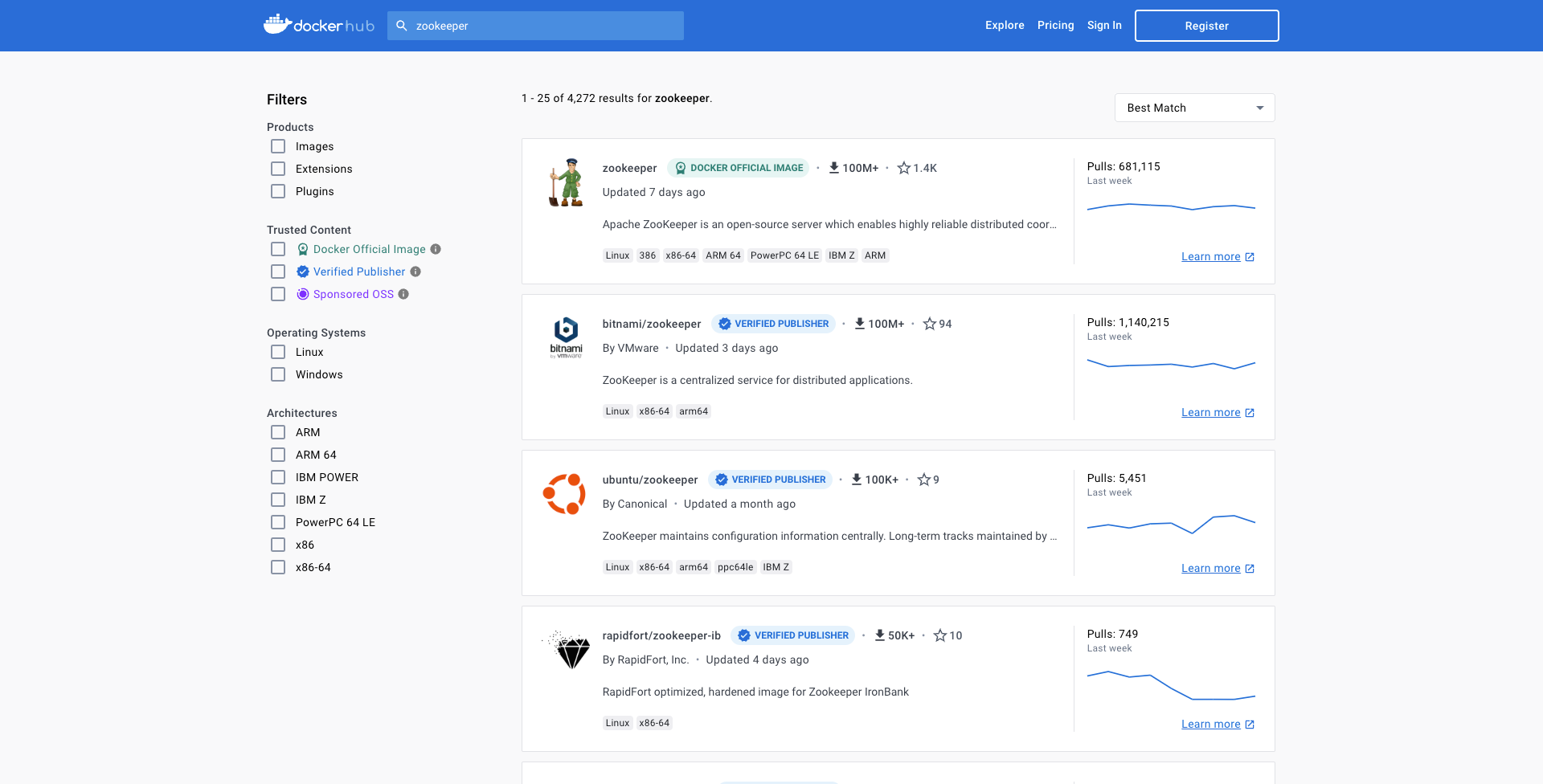Click the Docker Official Image badge on zookeeper
1543x784 pixels.
(739, 168)
